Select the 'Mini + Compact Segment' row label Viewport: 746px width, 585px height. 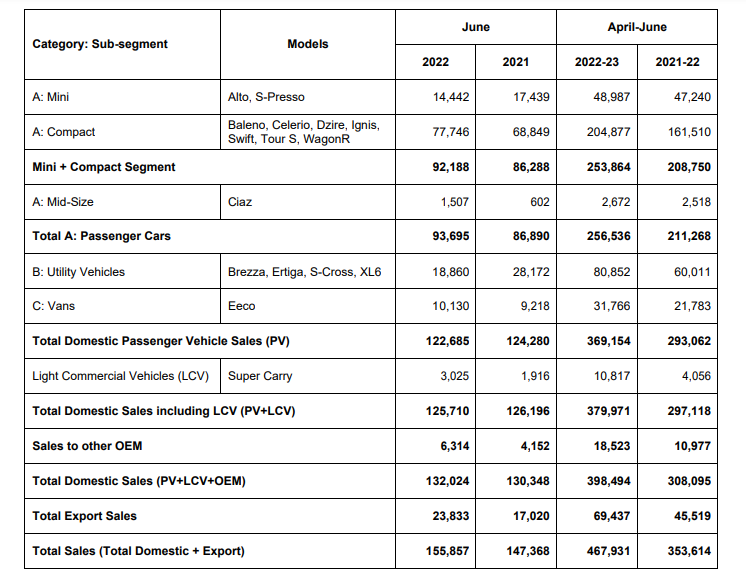coord(103,167)
